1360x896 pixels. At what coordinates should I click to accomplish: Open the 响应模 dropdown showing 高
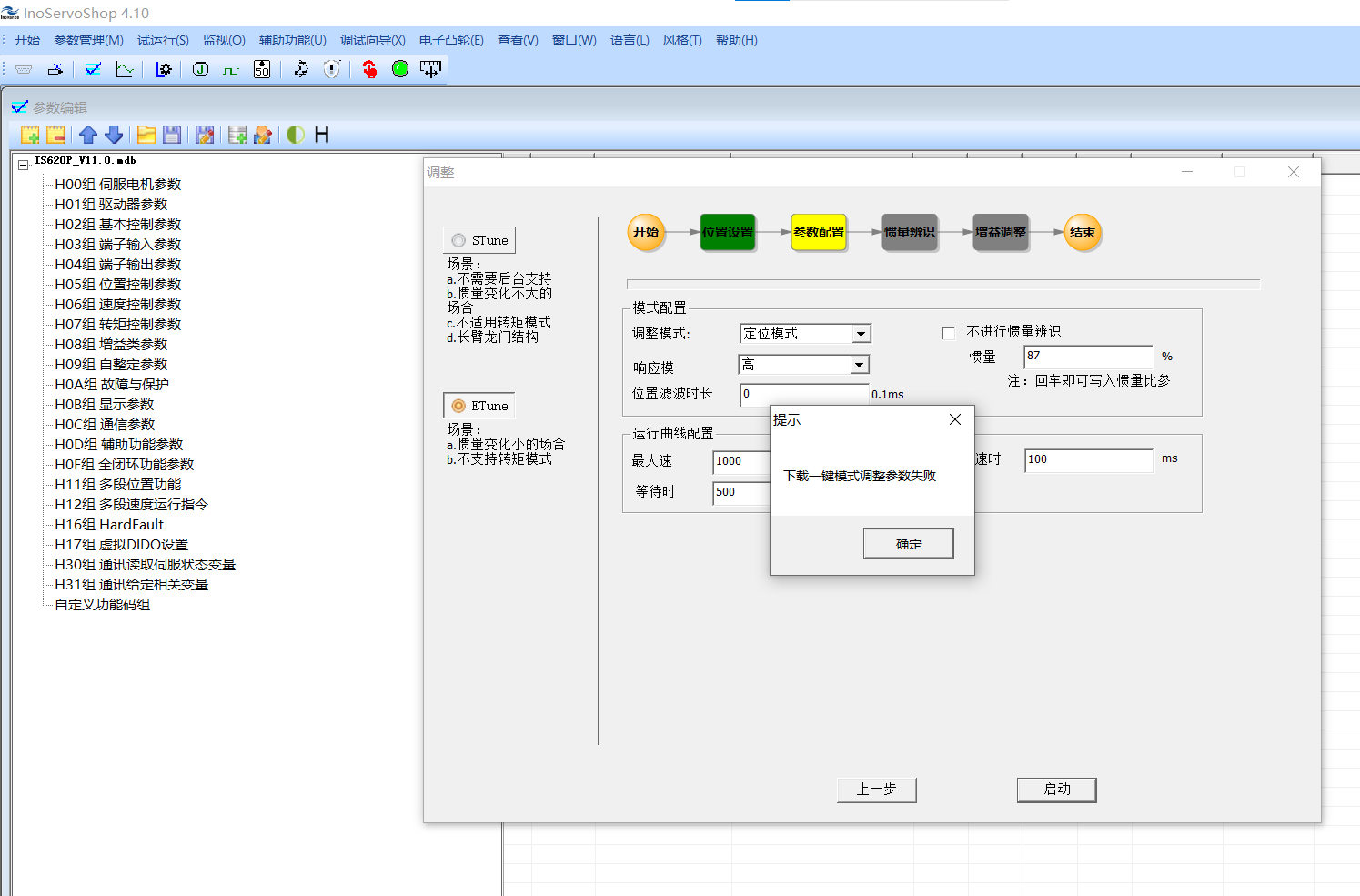(x=804, y=365)
